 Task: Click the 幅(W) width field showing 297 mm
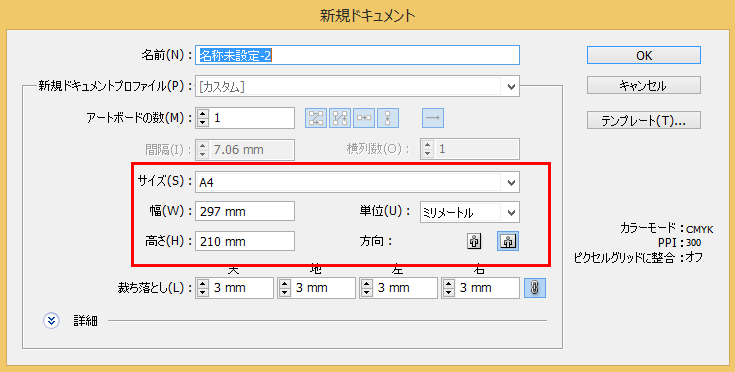click(x=245, y=212)
